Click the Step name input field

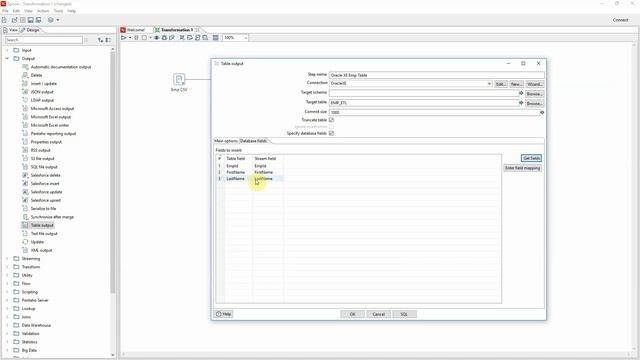(436, 75)
